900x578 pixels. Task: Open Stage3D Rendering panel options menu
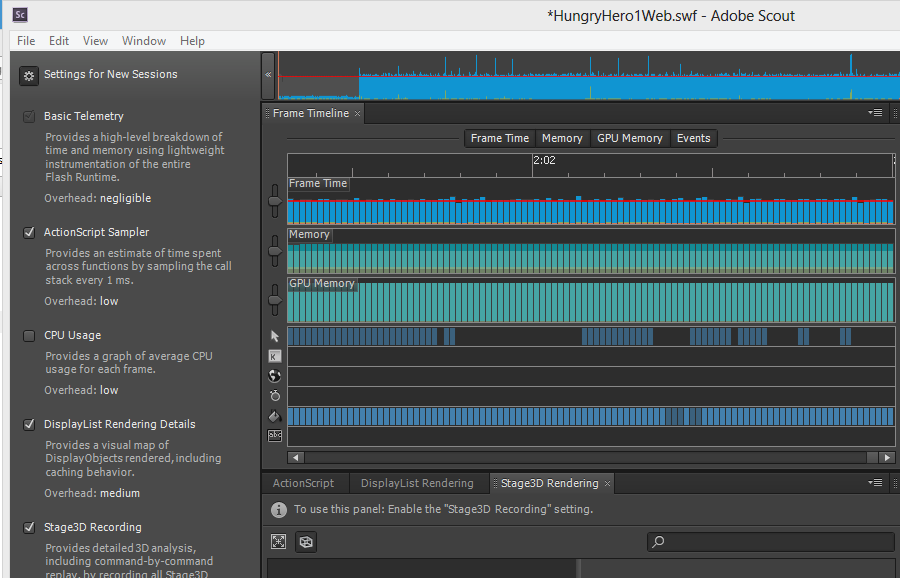click(x=875, y=483)
